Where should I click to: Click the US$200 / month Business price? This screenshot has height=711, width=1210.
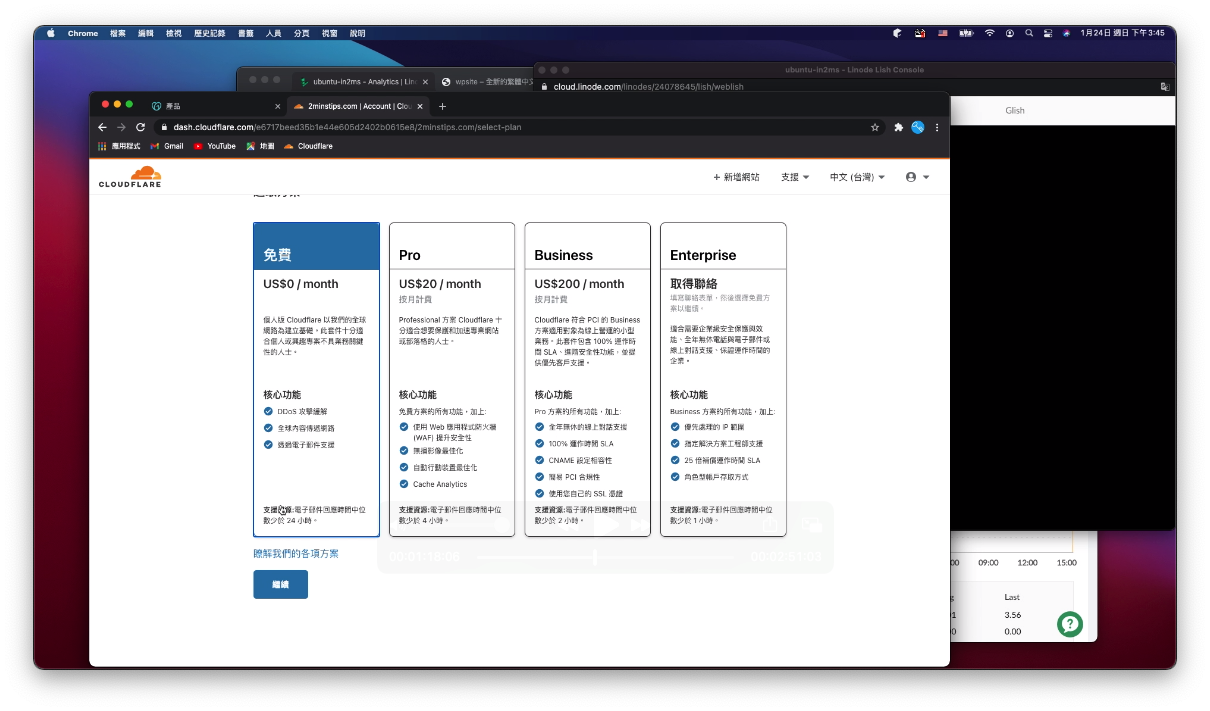[579, 284]
